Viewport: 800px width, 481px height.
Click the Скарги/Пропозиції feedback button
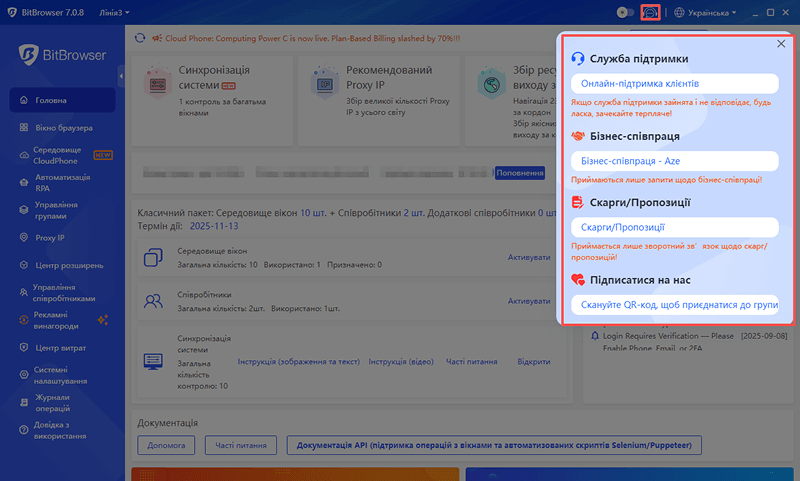coord(673,227)
